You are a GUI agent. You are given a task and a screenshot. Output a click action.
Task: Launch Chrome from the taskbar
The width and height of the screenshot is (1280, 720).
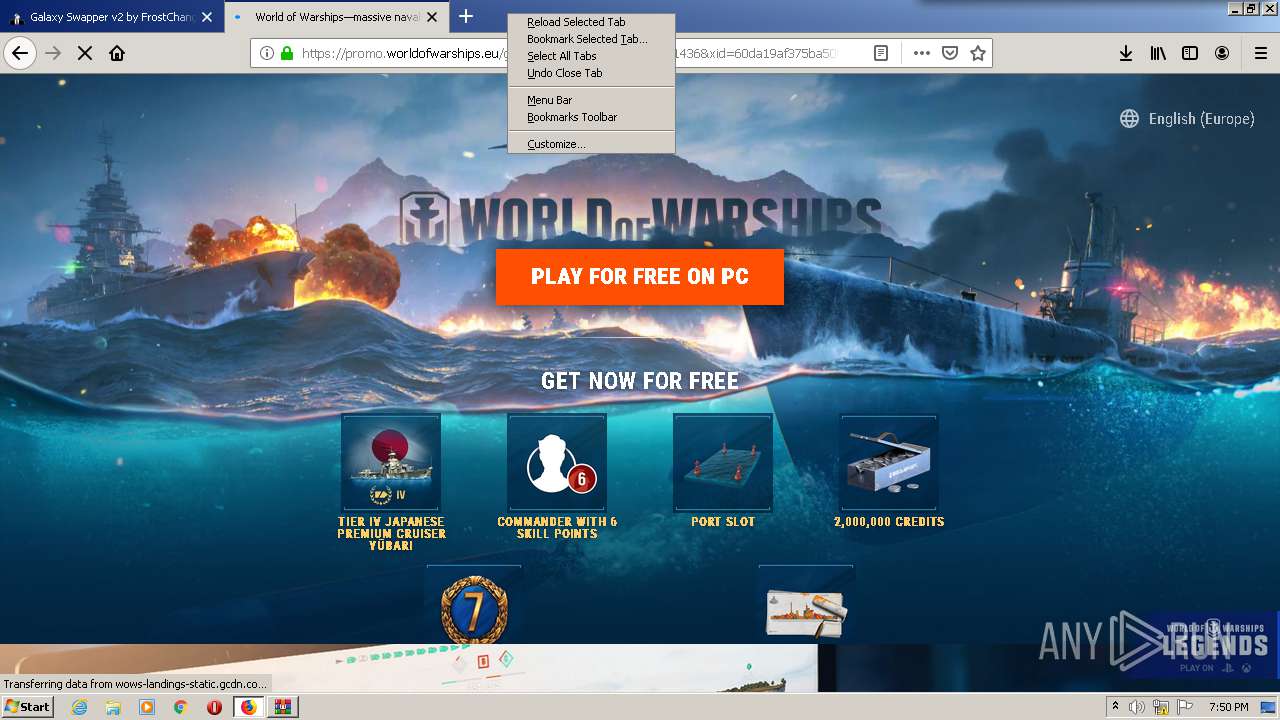(180, 707)
